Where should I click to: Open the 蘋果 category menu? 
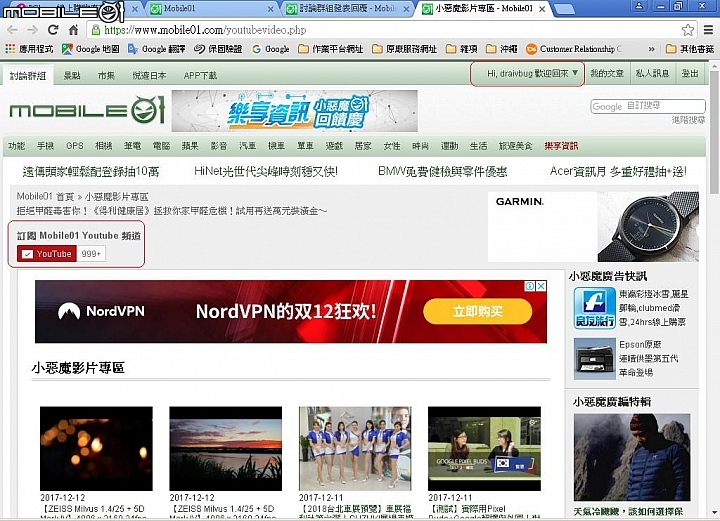[190, 146]
